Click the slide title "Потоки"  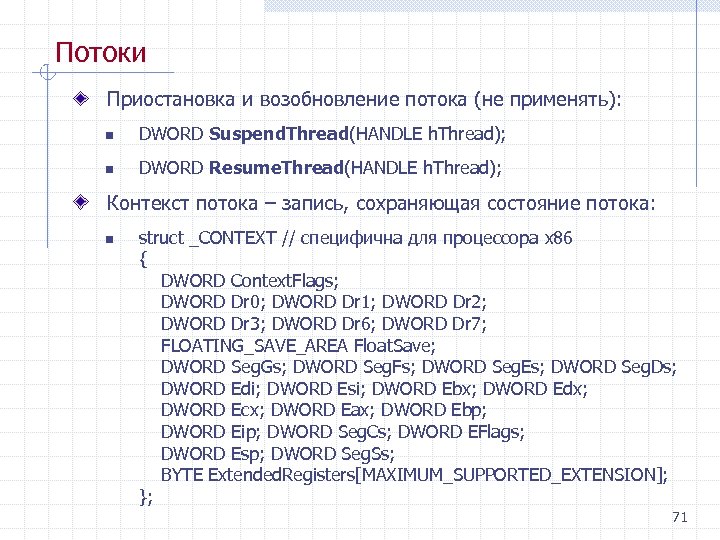101,52
